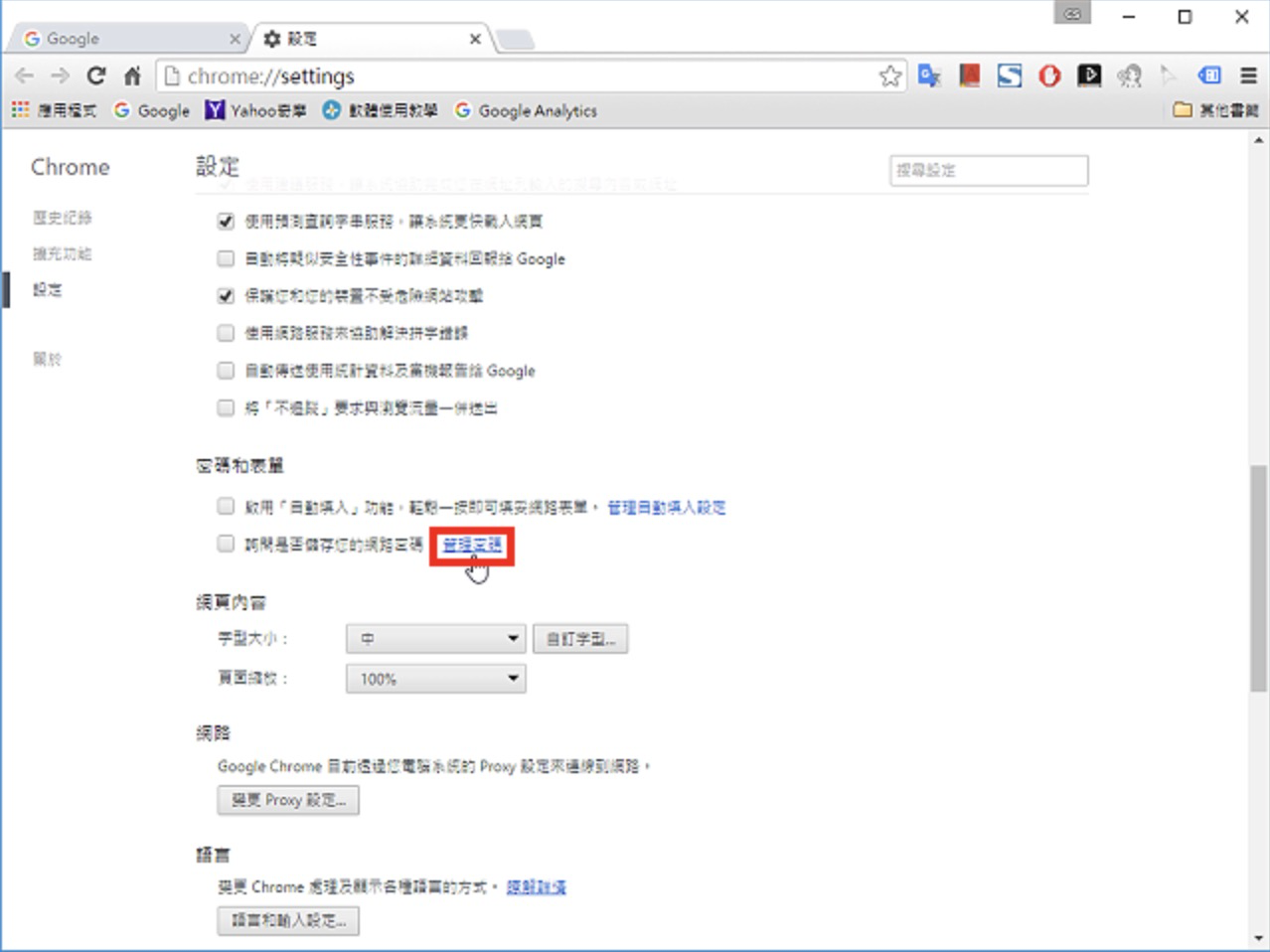Reload the page with the refresh icon

pyautogui.click(x=96, y=76)
